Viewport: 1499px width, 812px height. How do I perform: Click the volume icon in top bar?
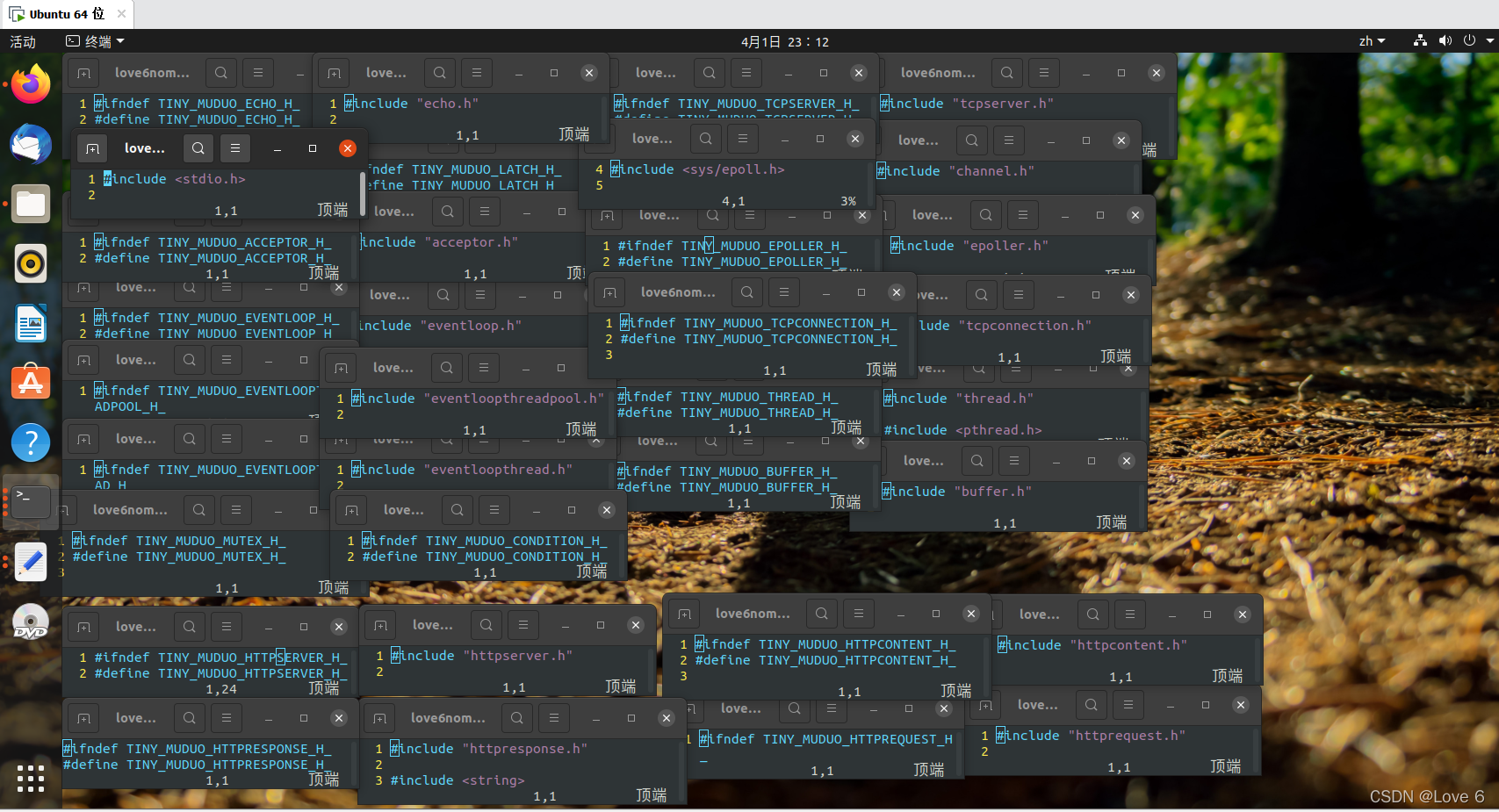pyautogui.click(x=1445, y=40)
